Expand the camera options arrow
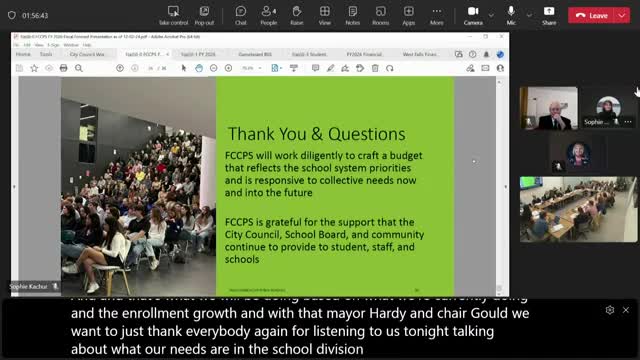This screenshot has width=640, height=360. pos(491,16)
